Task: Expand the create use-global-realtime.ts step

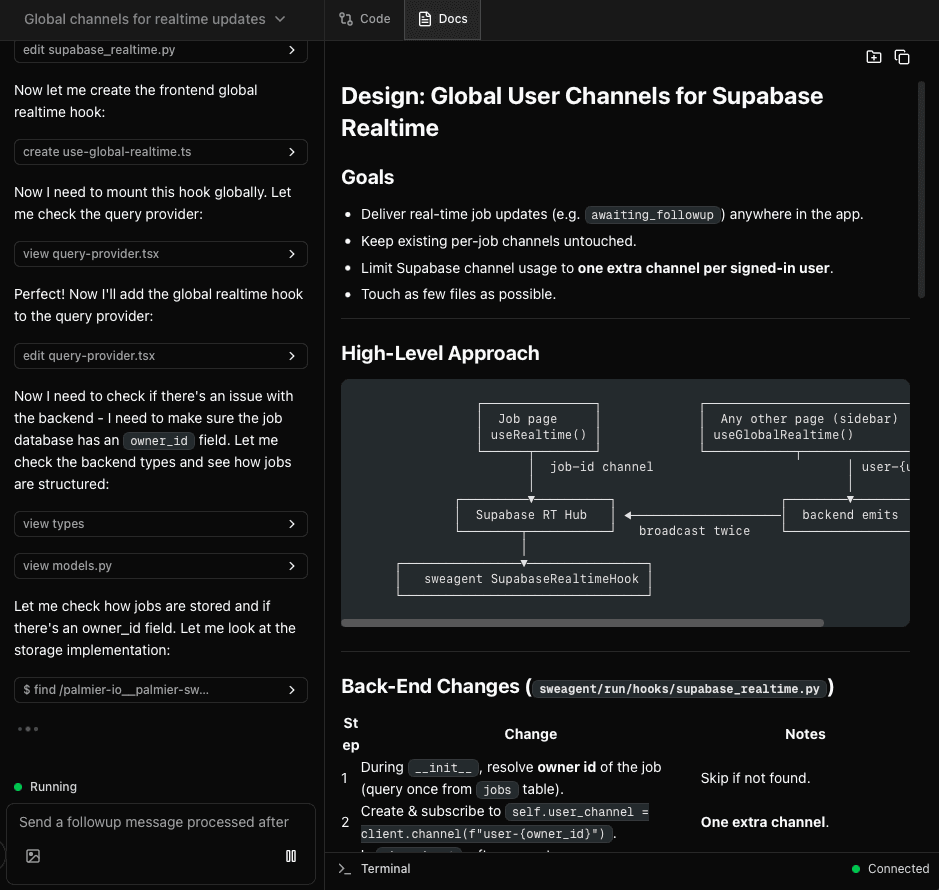Action: pos(160,152)
